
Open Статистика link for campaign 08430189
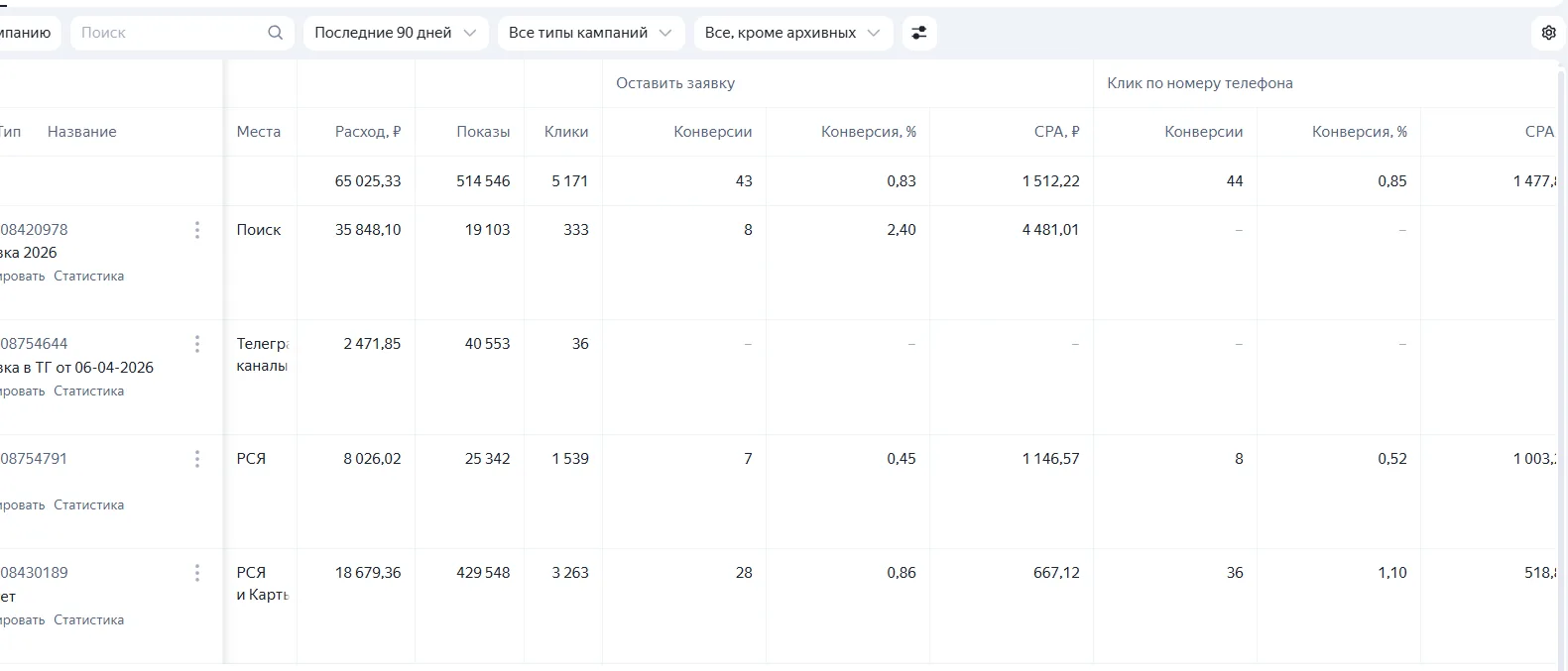click(x=89, y=620)
